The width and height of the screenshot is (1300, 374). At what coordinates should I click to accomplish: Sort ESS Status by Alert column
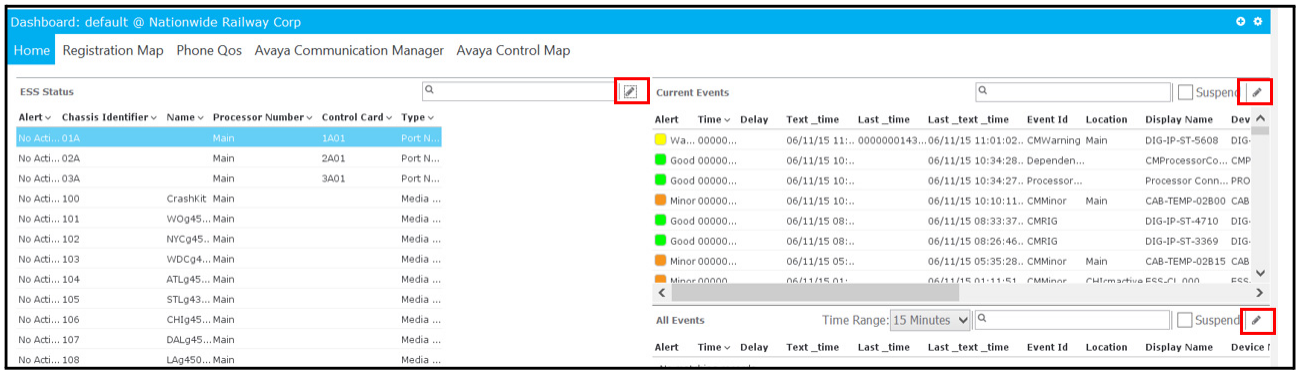click(x=35, y=117)
